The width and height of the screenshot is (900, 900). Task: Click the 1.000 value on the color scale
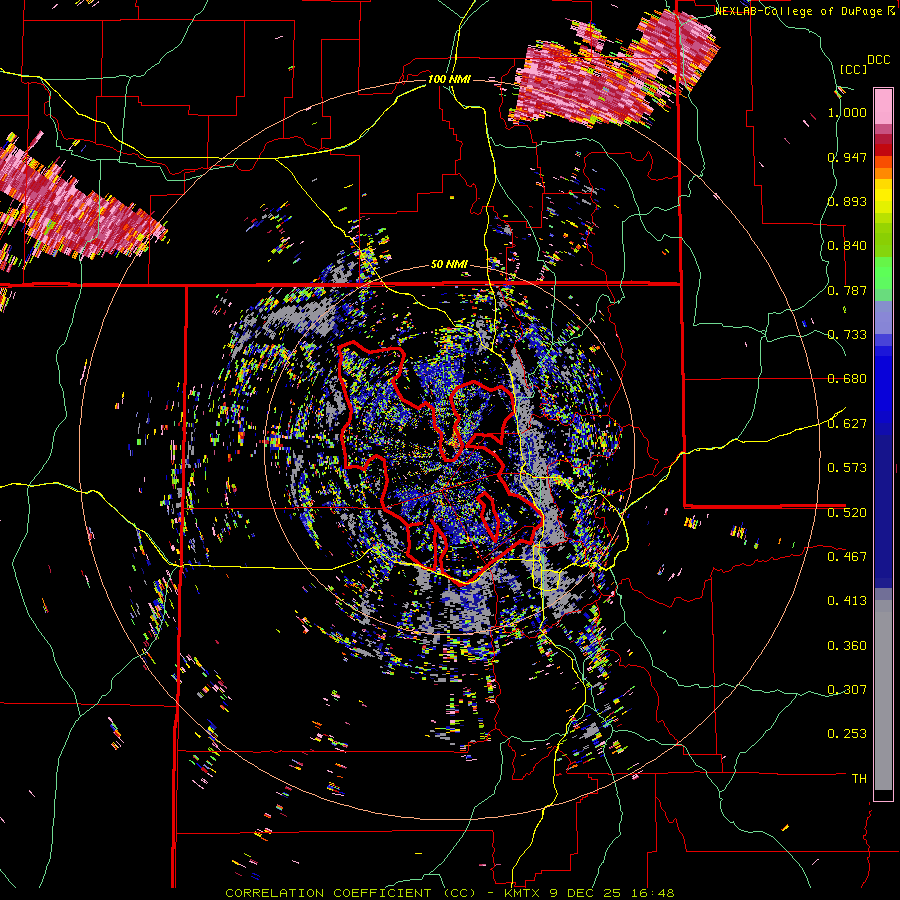coord(847,113)
